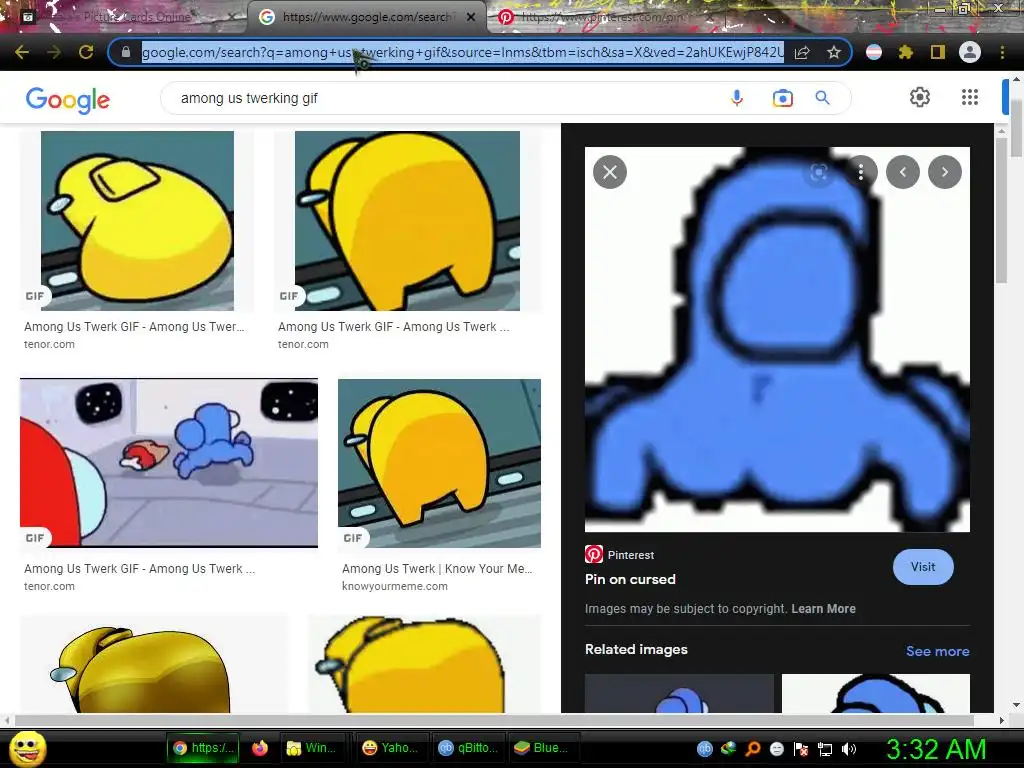The image size is (1024, 768).
Task: Close the image preview panel
Action: click(x=610, y=172)
